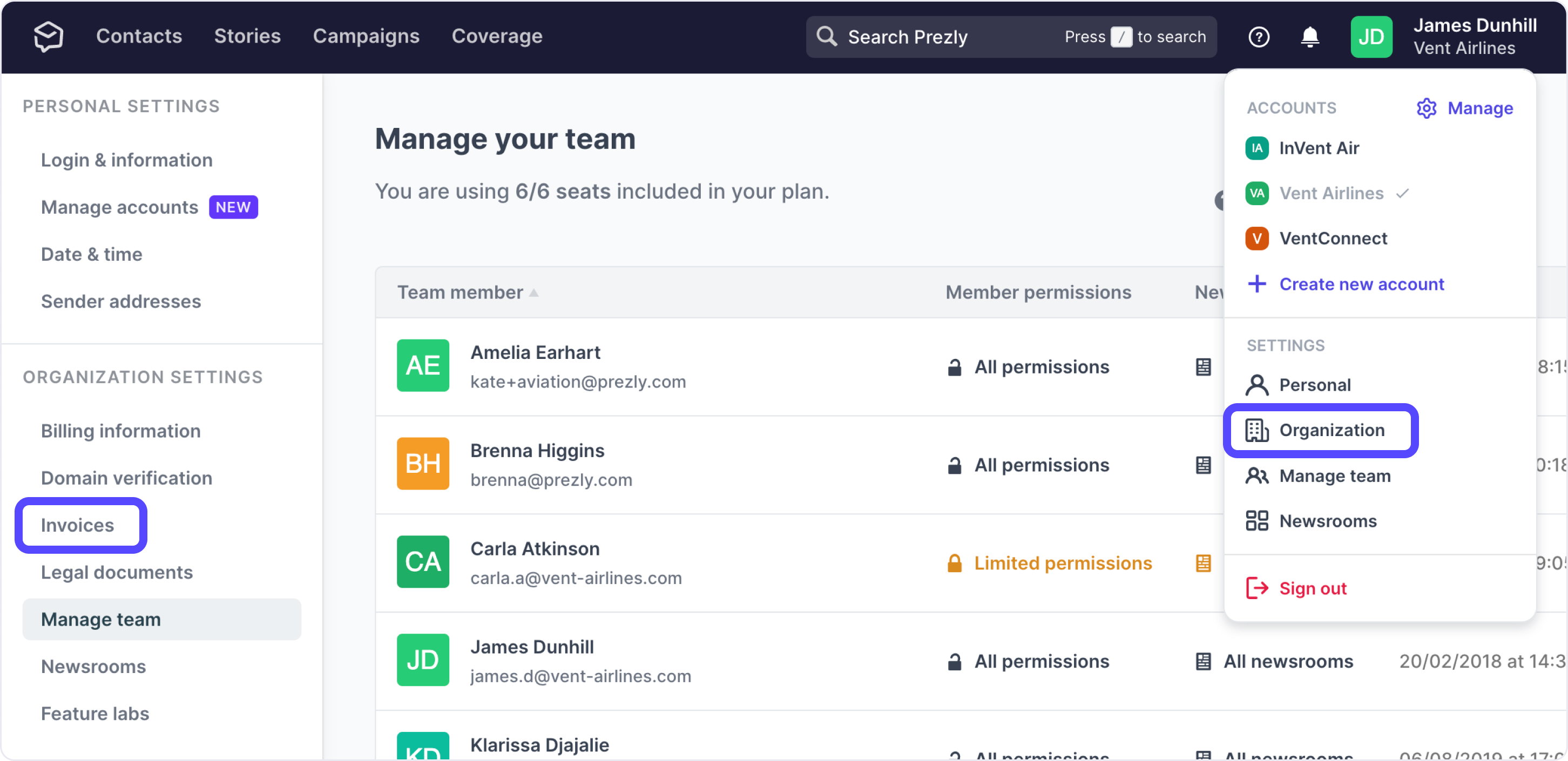Image resolution: width=1568 pixels, height=761 pixels.
Task: Click lock icon beside Amelia Earhart's permissions
Action: 955,368
